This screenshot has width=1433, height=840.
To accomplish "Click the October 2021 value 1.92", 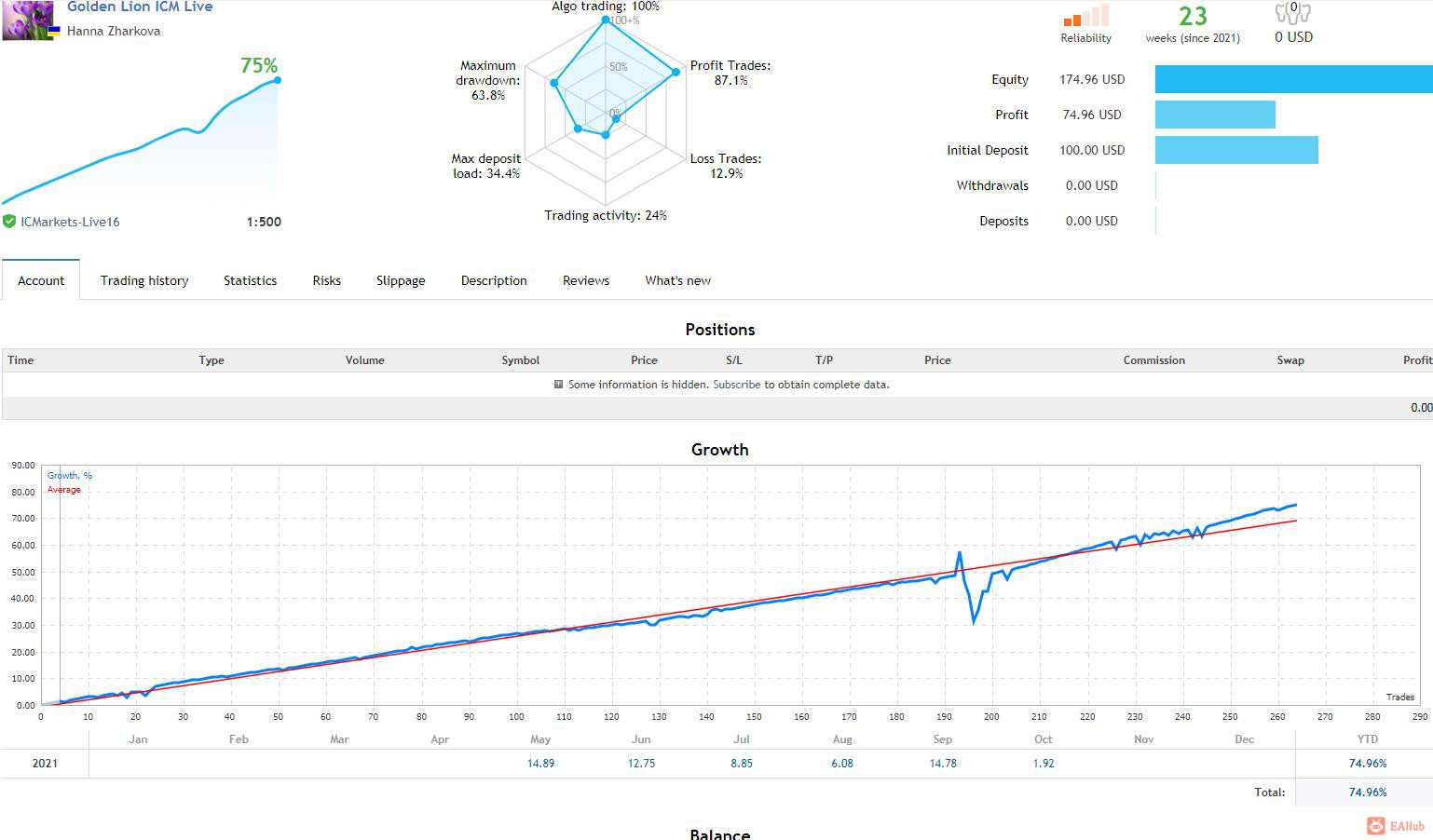I will (1044, 764).
